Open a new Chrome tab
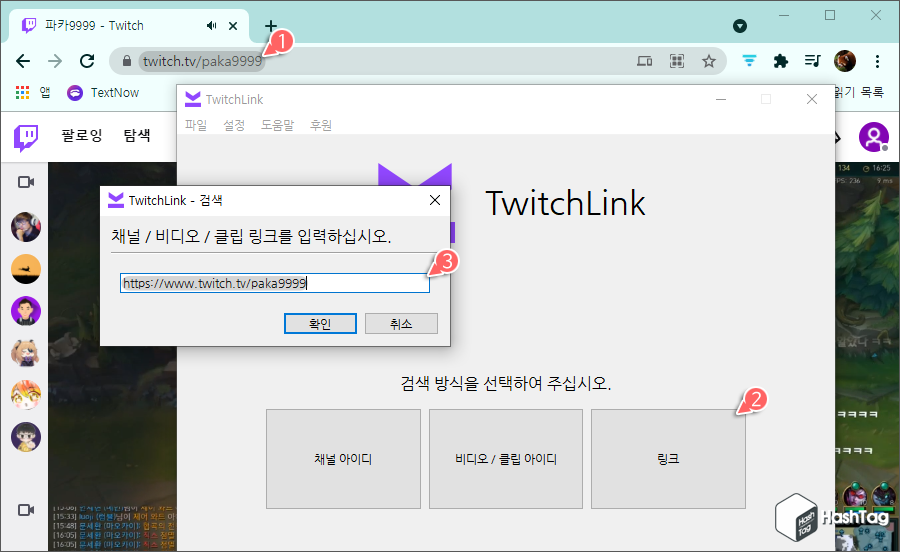The image size is (900, 552). point(270,26)
